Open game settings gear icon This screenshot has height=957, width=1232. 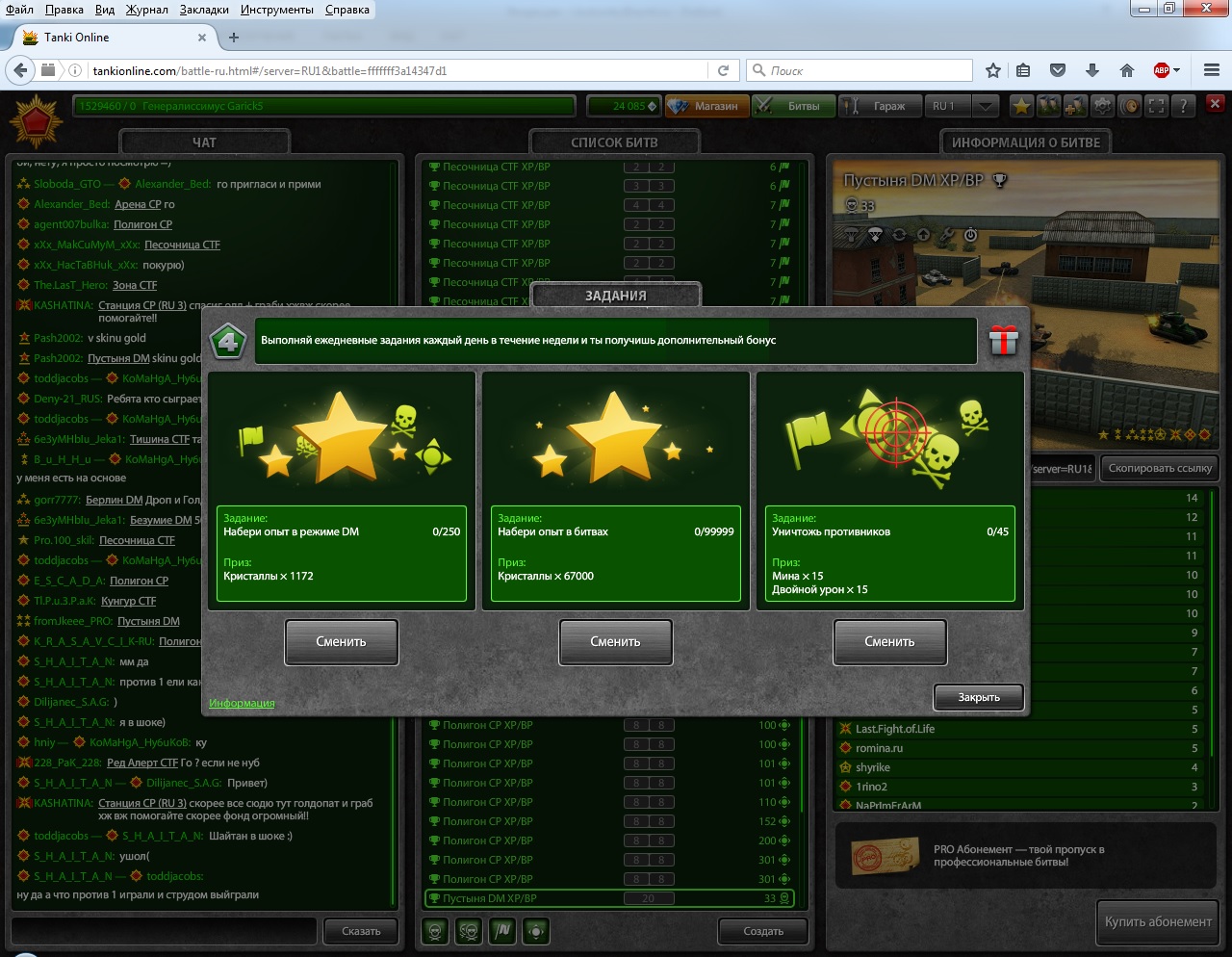click(1103, 106)
